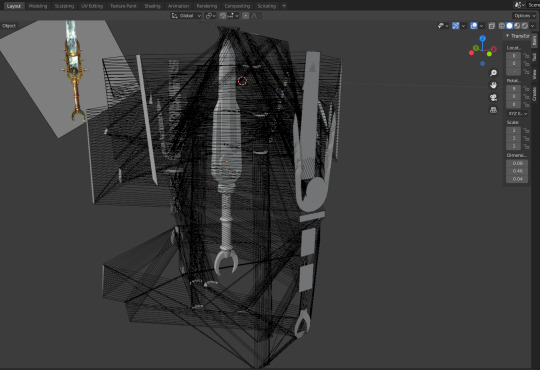Click the Dimensions Z field showing 0.04
The image size is (540, 370).
(517, 179)
